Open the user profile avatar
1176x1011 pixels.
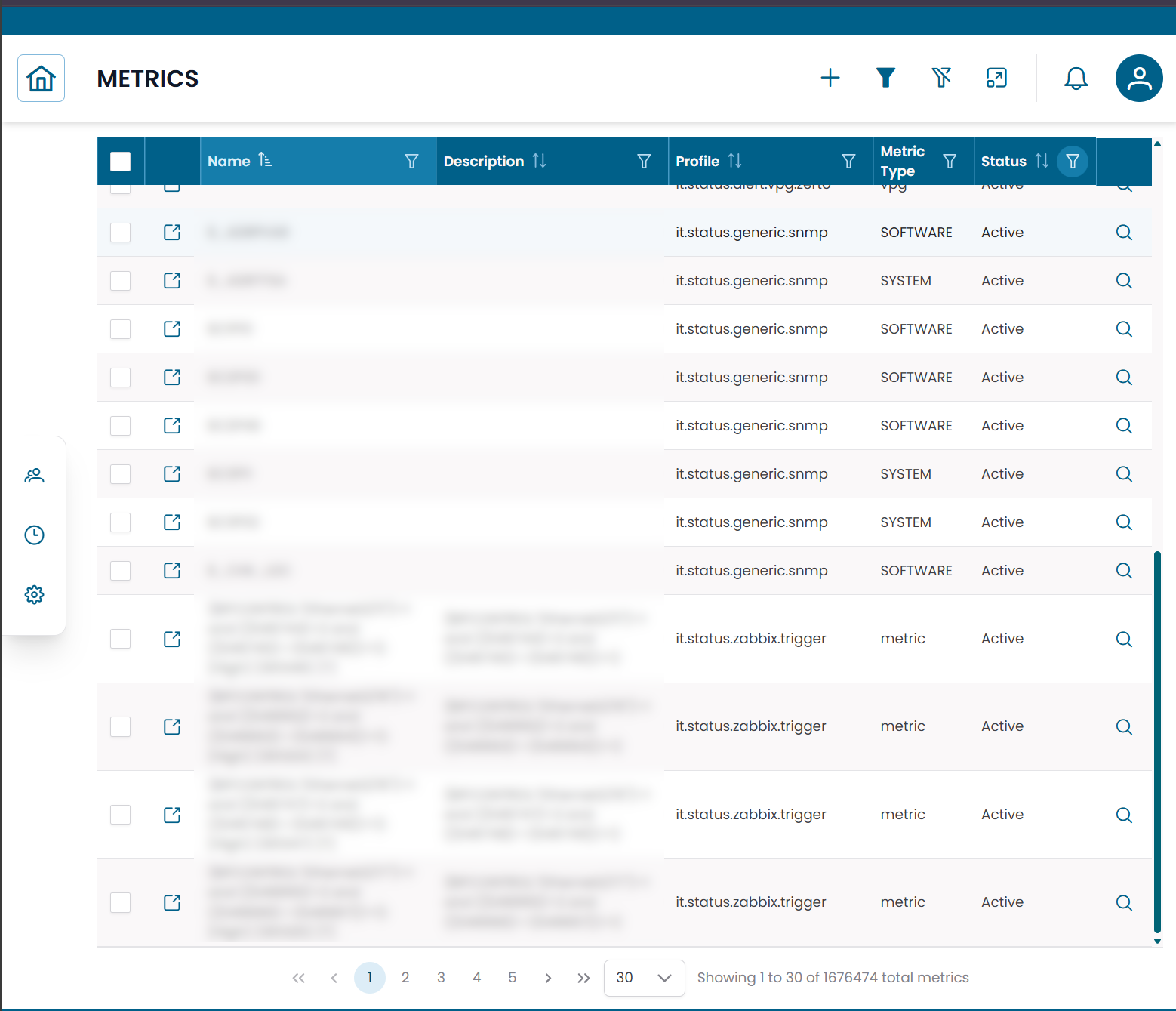[1138, 78]
